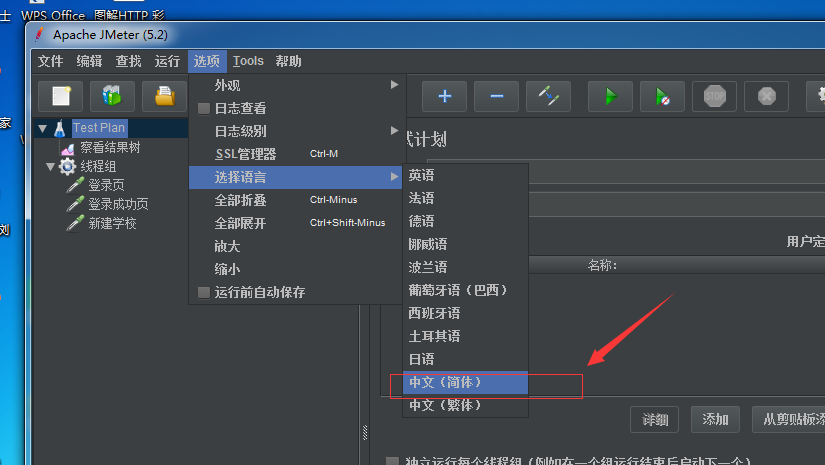The height and width of the screenshot is (465, 825).
Task: Choose 葡萄牙语（巴西） language
Action: tap(465, 290)
